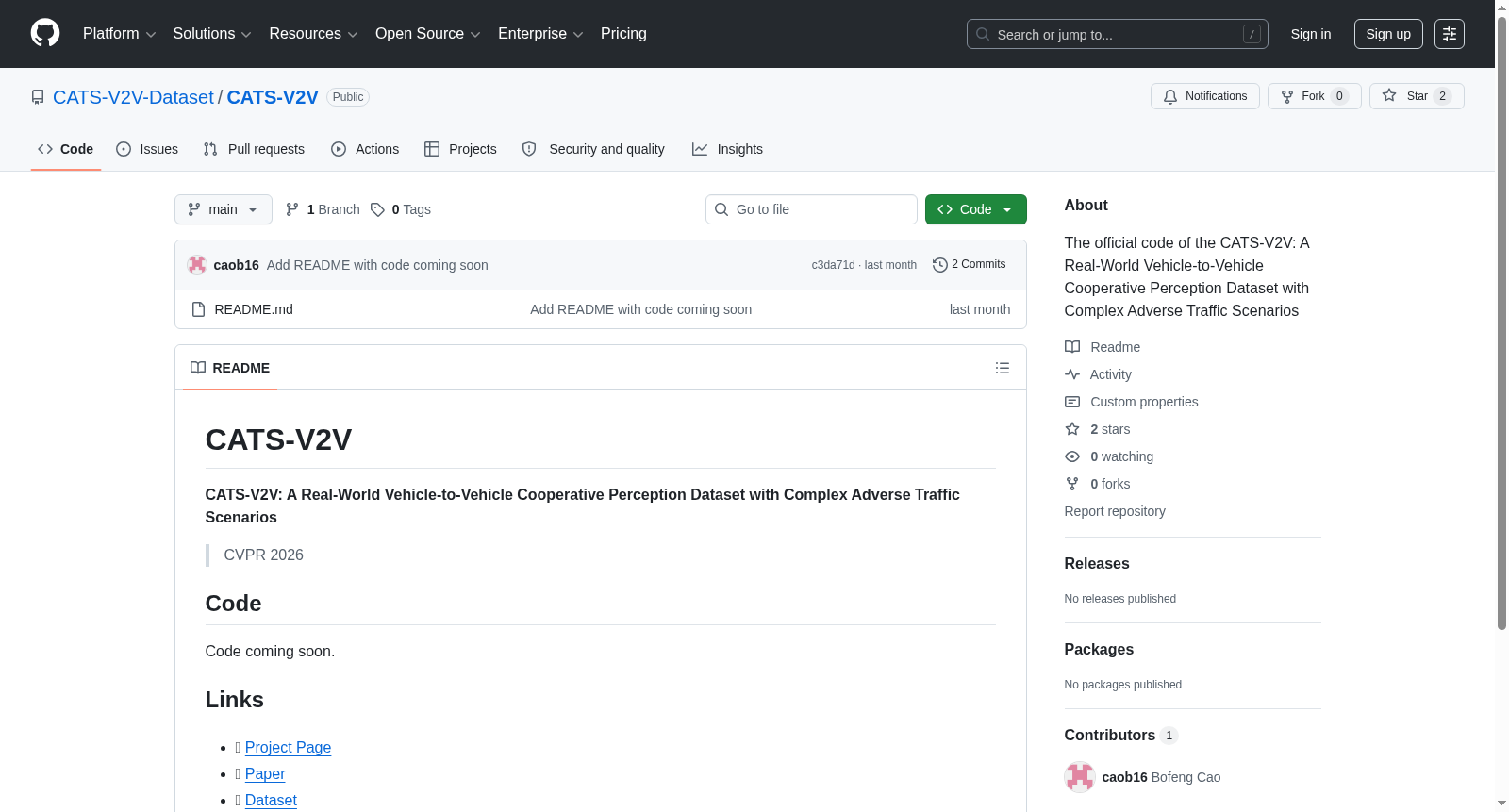The width and height of the screenshot is (1509, 812).
Task: Open the README.md row commit message
Action: coord(640,309)
